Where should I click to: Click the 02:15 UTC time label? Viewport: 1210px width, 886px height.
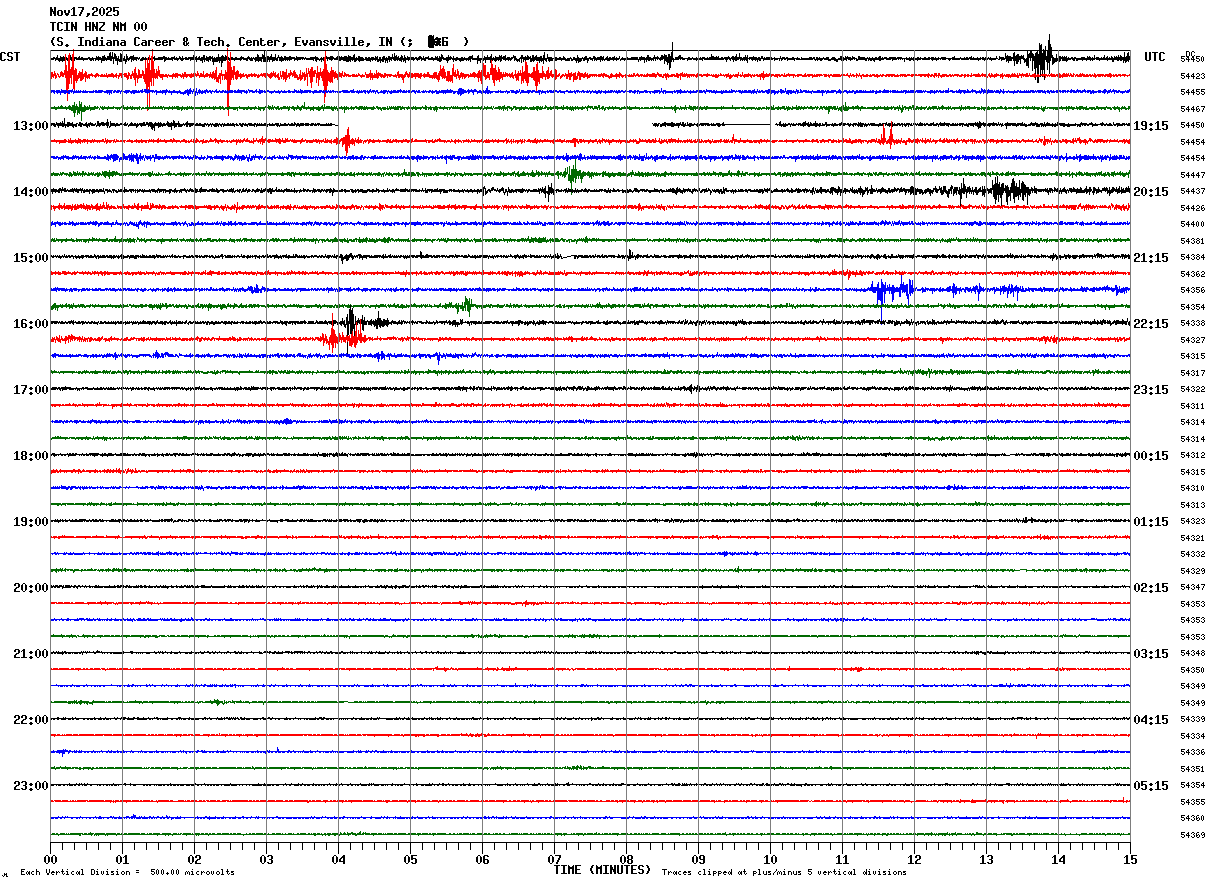point(1151,588)
